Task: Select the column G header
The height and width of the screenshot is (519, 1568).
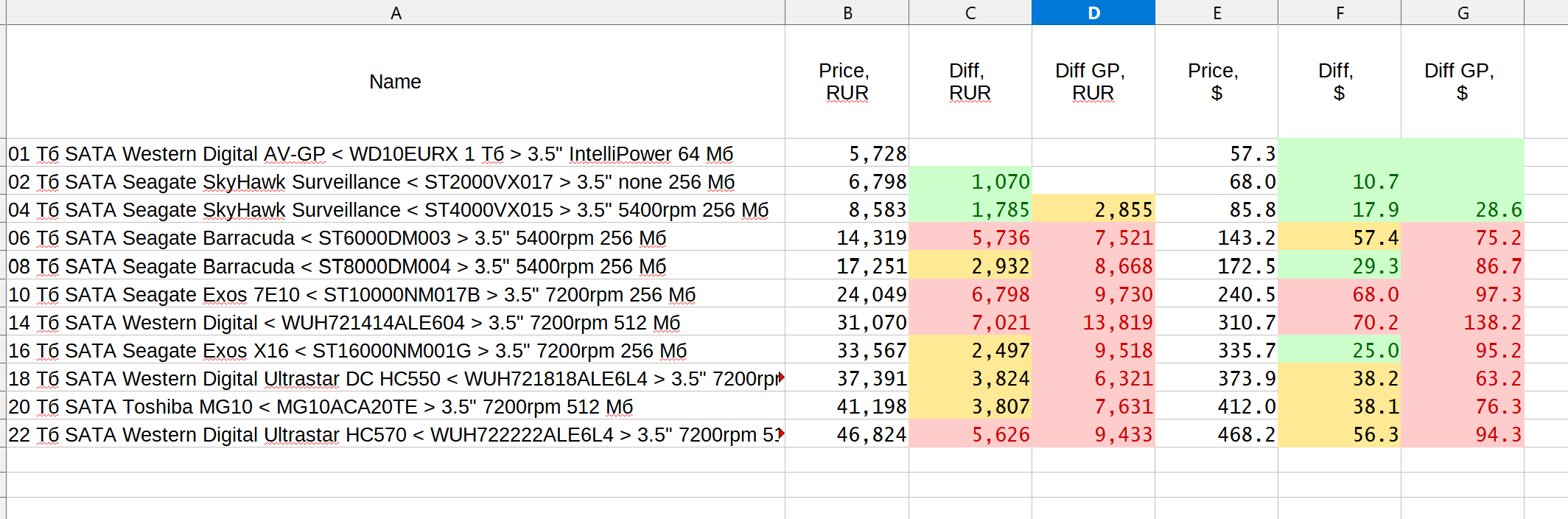Action: (1462, 13)
